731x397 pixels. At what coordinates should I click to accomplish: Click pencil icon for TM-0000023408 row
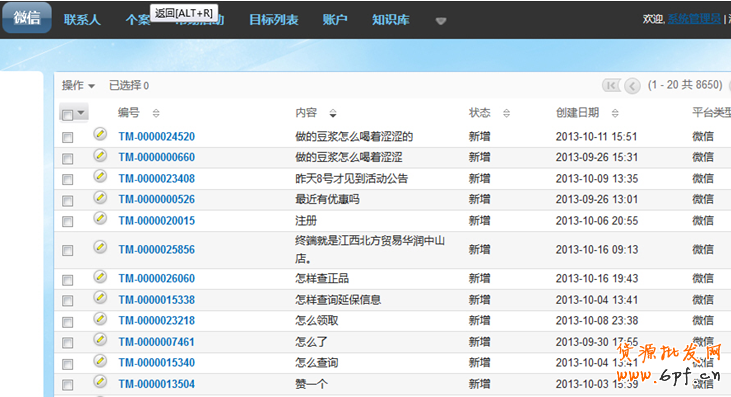[x=100, y=176]
